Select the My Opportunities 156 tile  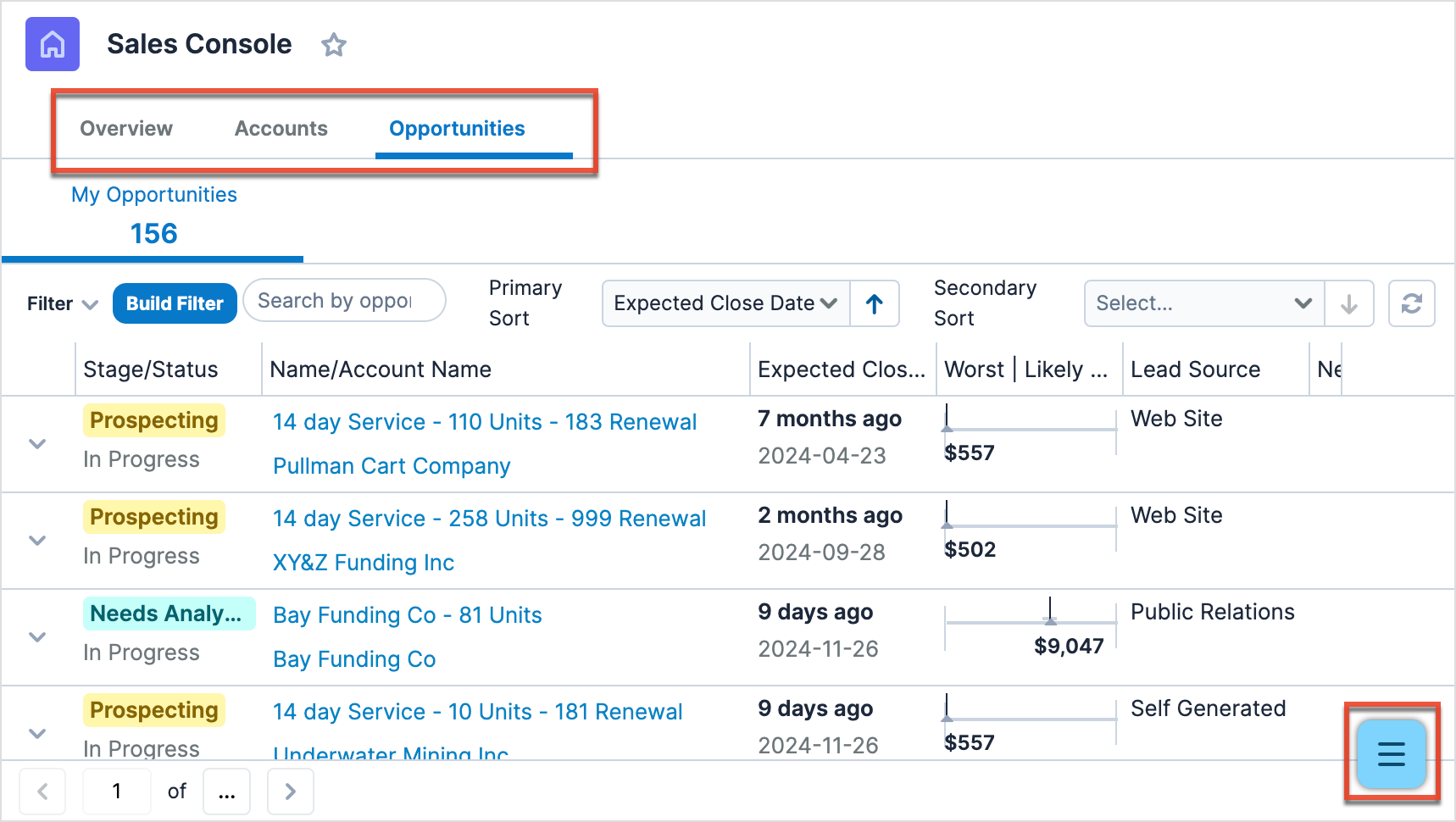click(153, 218)
